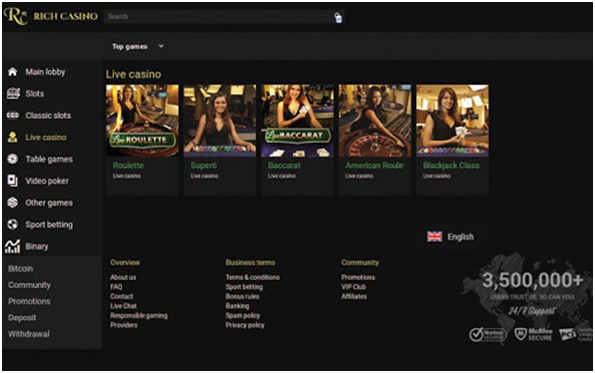Click the search icon in search bar
This screenshot has height=373, width=595.
(338, 17)
